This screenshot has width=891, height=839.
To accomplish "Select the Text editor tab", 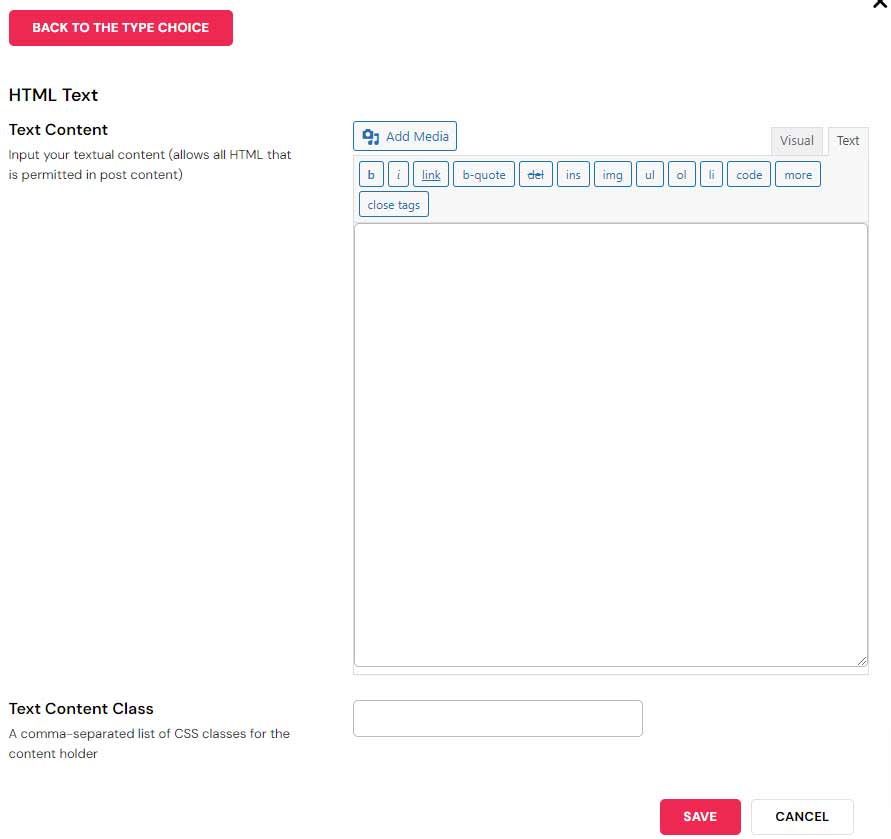I will tap(848, 141).
